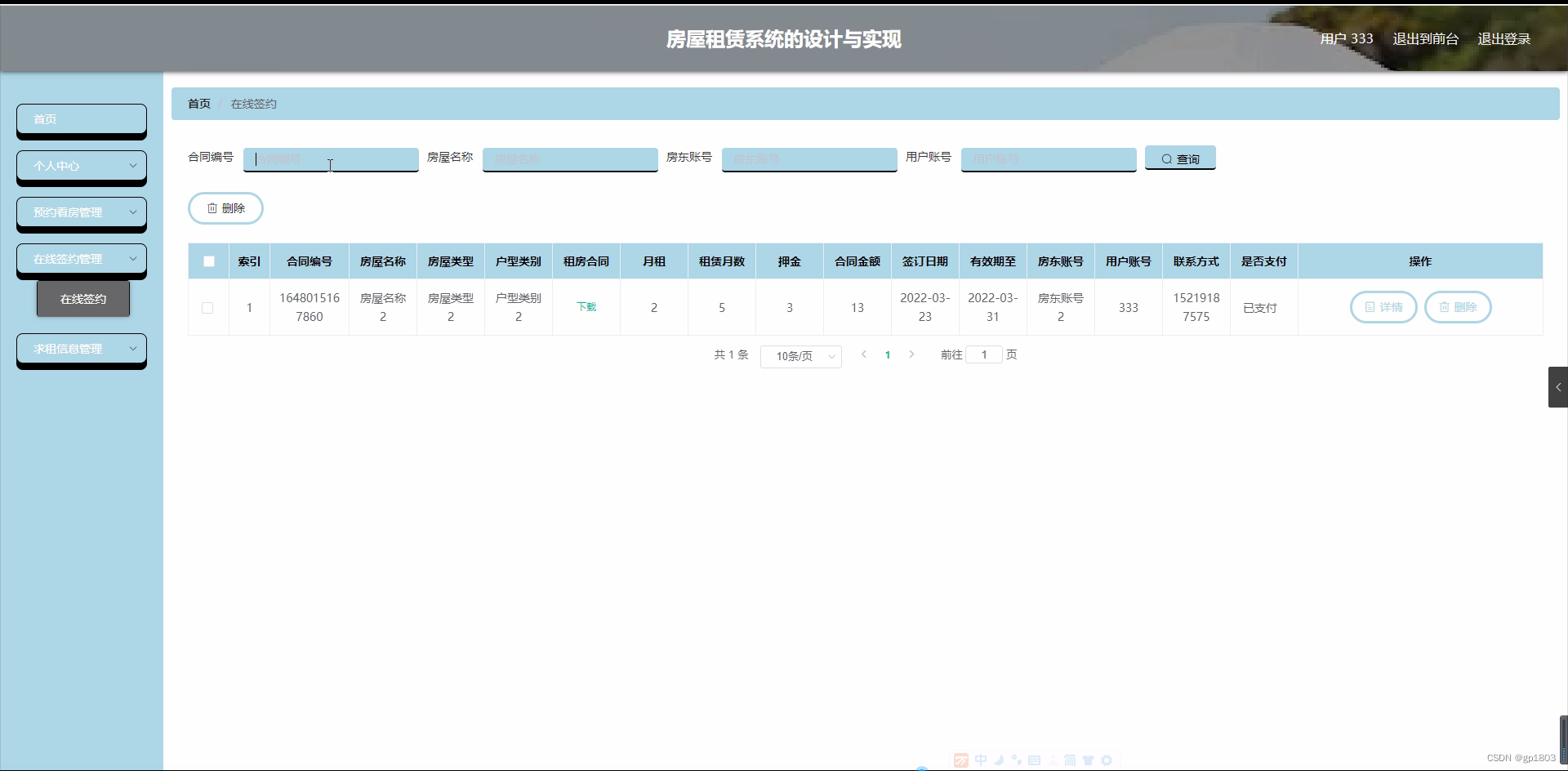Click the next-page arrow in pagination
1568x771 pixels.
[911, 354]
